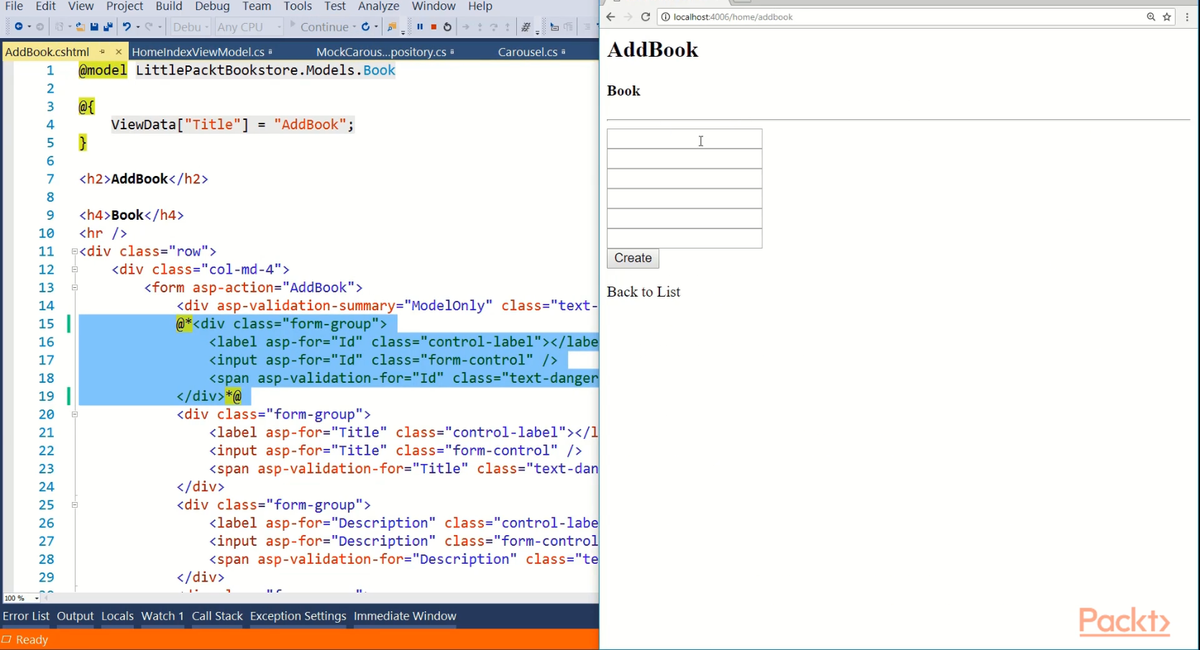Open the Watch 1 panel tab
The height and width of the screenshot is (650, 1200).
pos(162,616)
